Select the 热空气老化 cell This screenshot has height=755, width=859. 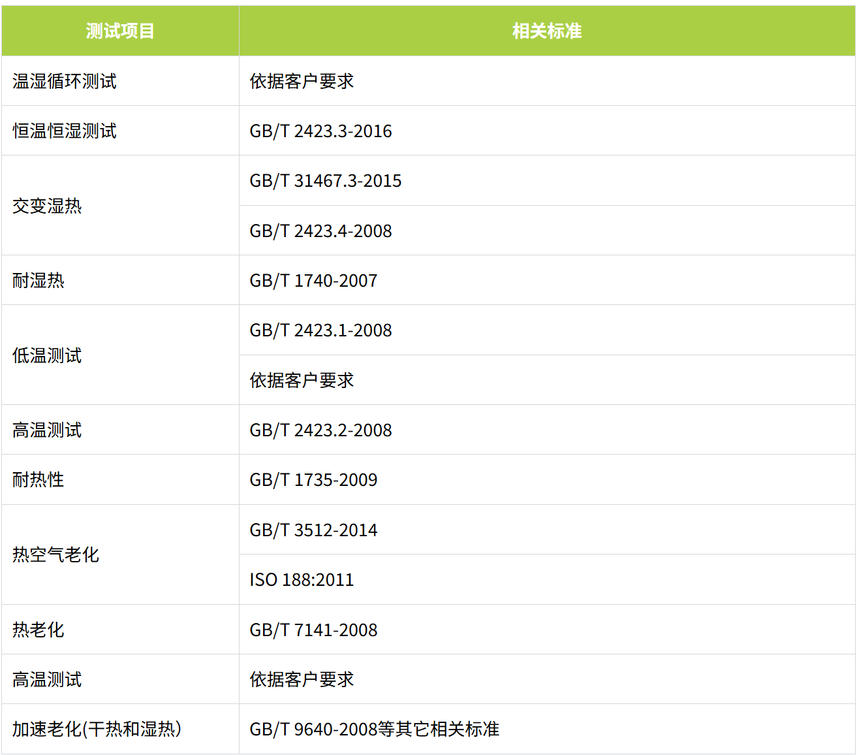coord(120,554)
